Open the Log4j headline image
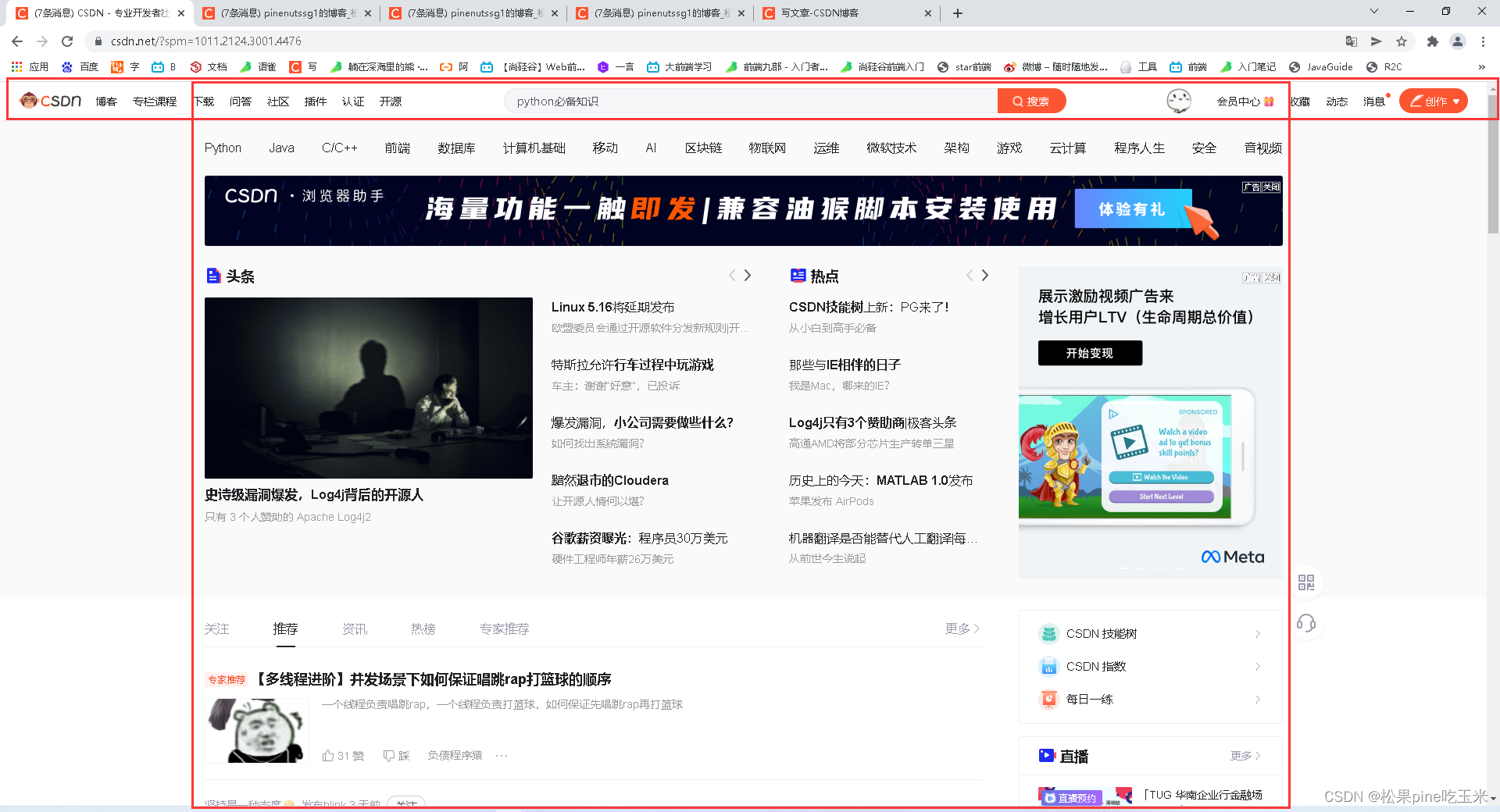This screenshot has height=812, width=1500. (x=369, y=388)
